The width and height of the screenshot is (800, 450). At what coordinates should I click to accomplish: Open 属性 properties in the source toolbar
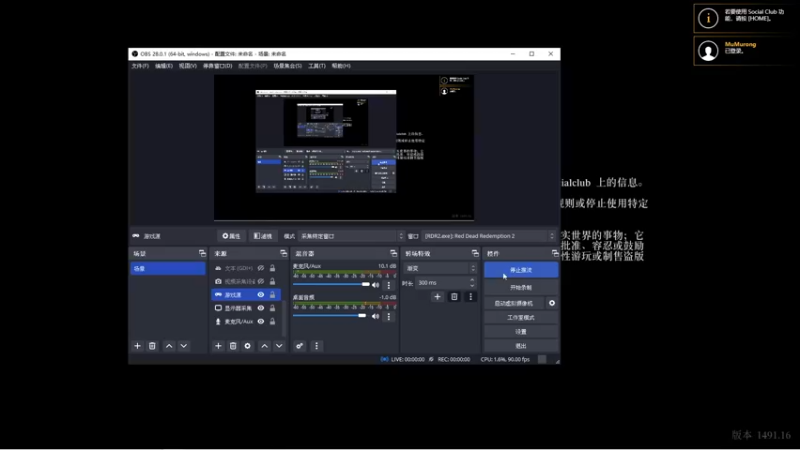pos(231,236)
